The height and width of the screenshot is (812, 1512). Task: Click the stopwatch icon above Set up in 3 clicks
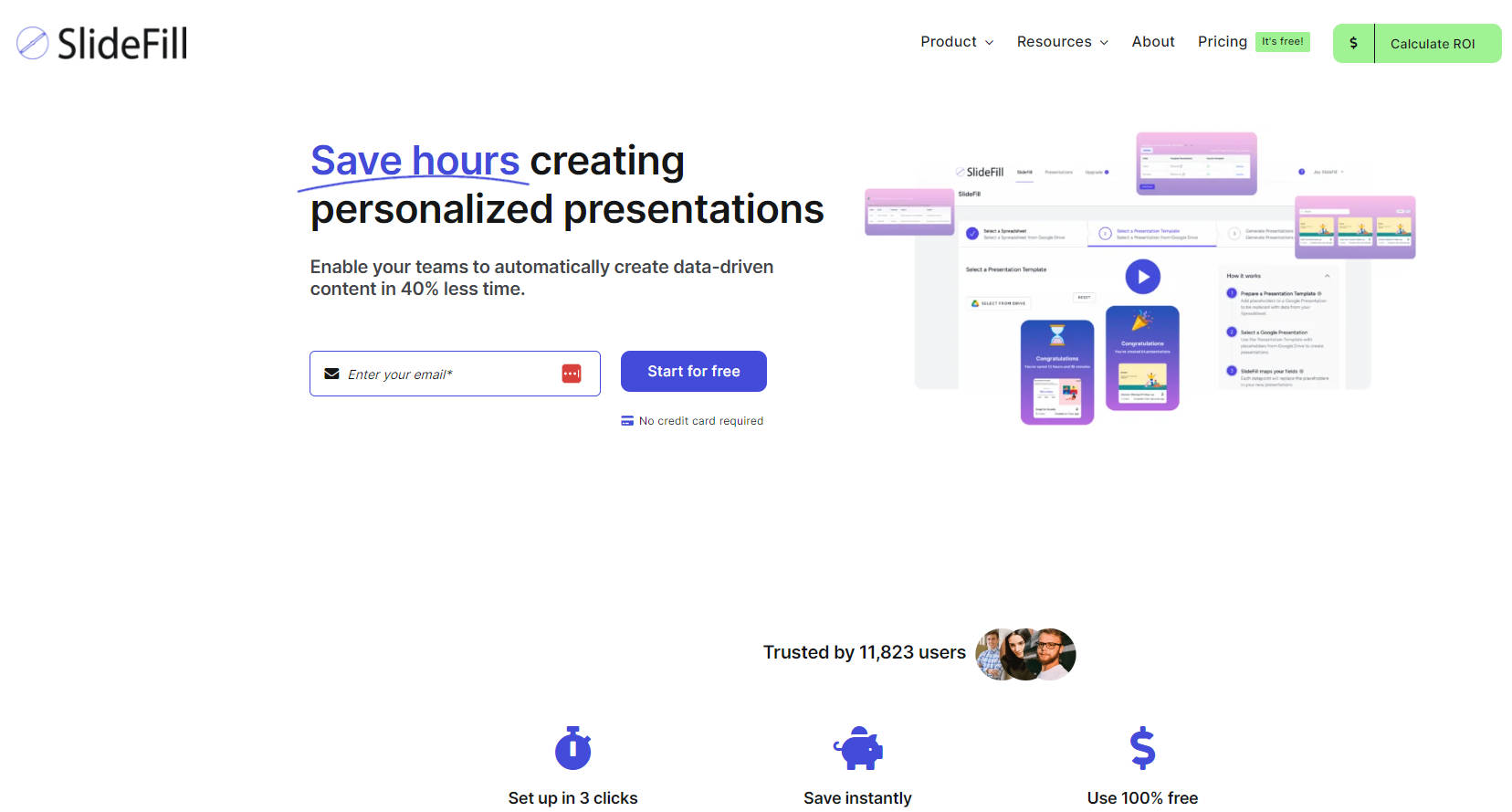572,749
